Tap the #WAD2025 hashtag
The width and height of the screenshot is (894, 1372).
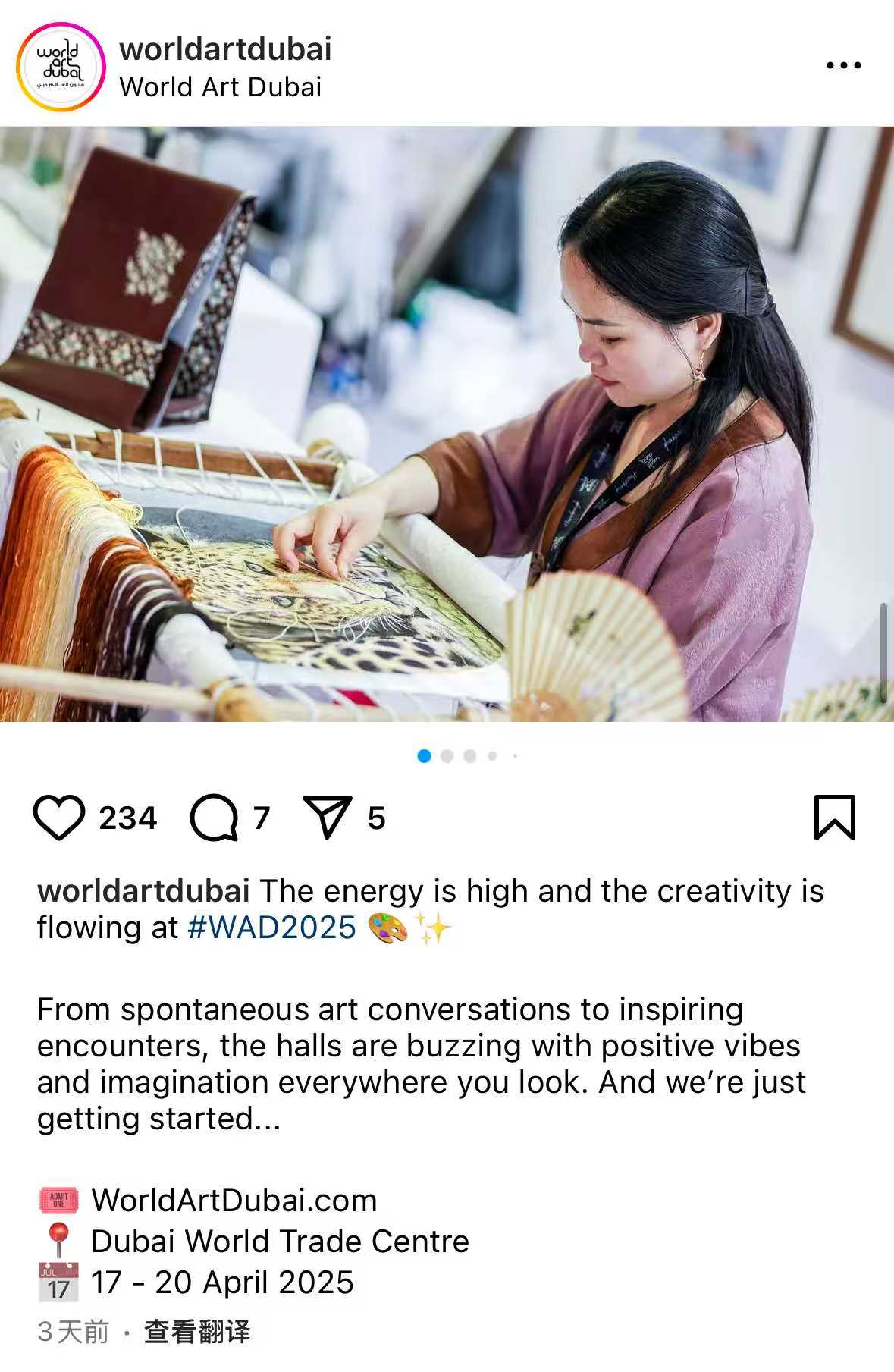(271, 927)
